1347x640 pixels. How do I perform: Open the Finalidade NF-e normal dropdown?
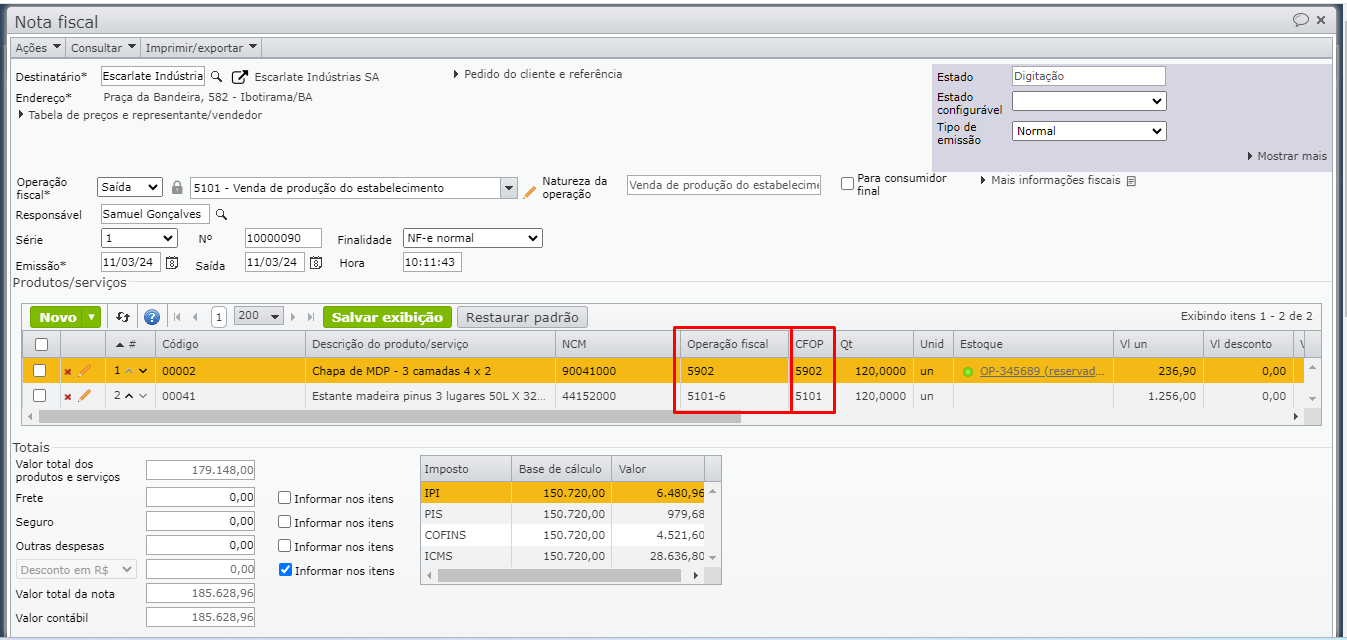(x=472, y=238)
